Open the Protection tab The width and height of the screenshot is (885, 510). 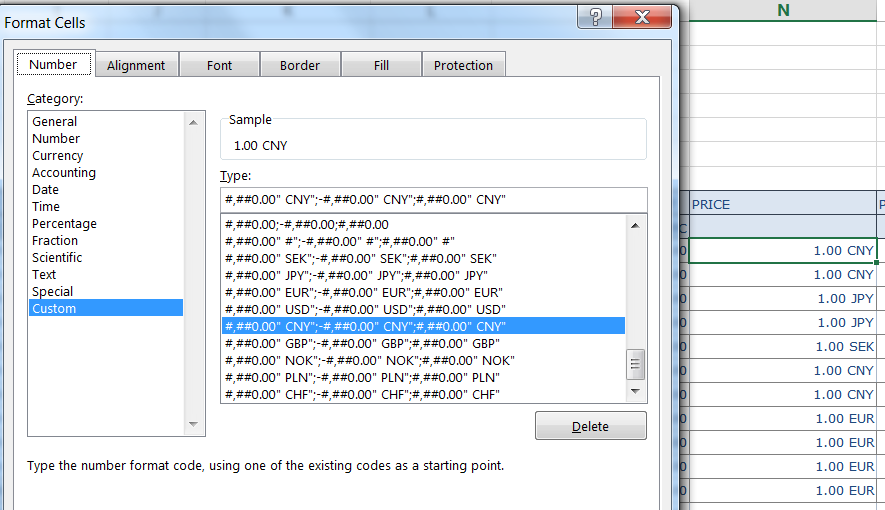click(463, 65)
